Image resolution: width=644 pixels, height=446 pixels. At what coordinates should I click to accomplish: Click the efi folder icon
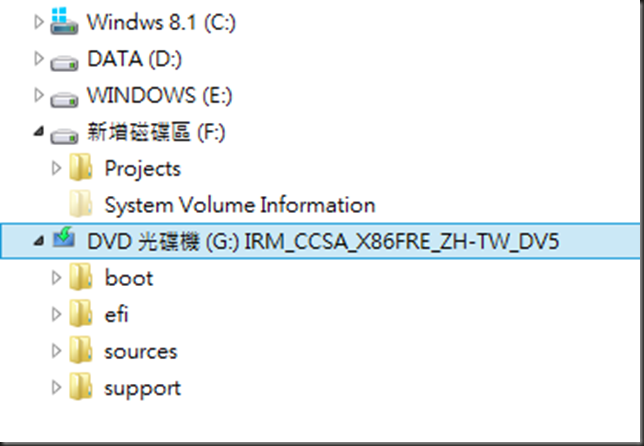point(80,313)
